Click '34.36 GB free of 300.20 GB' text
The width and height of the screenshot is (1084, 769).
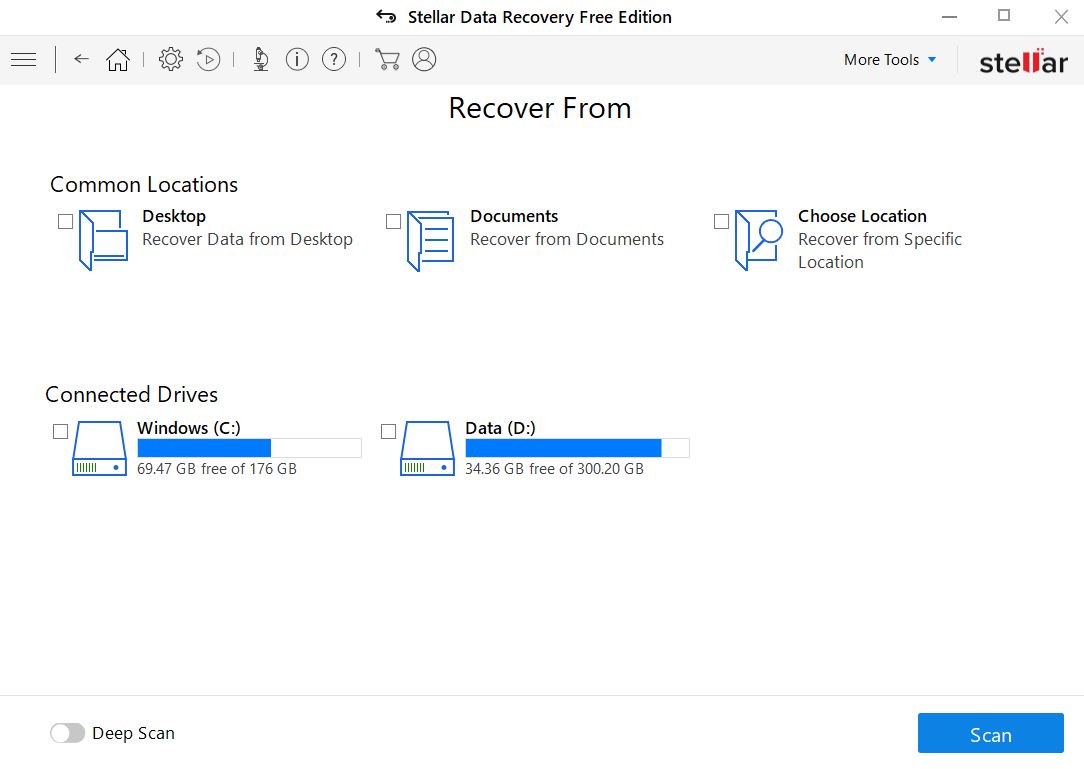tap(554, 469)
